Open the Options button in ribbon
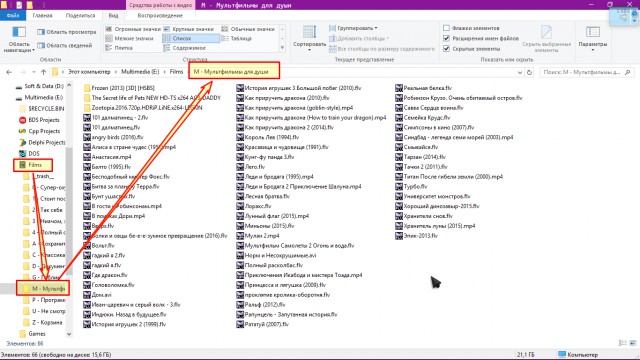Viewport: 640px width, 360px height. [593, 38]
